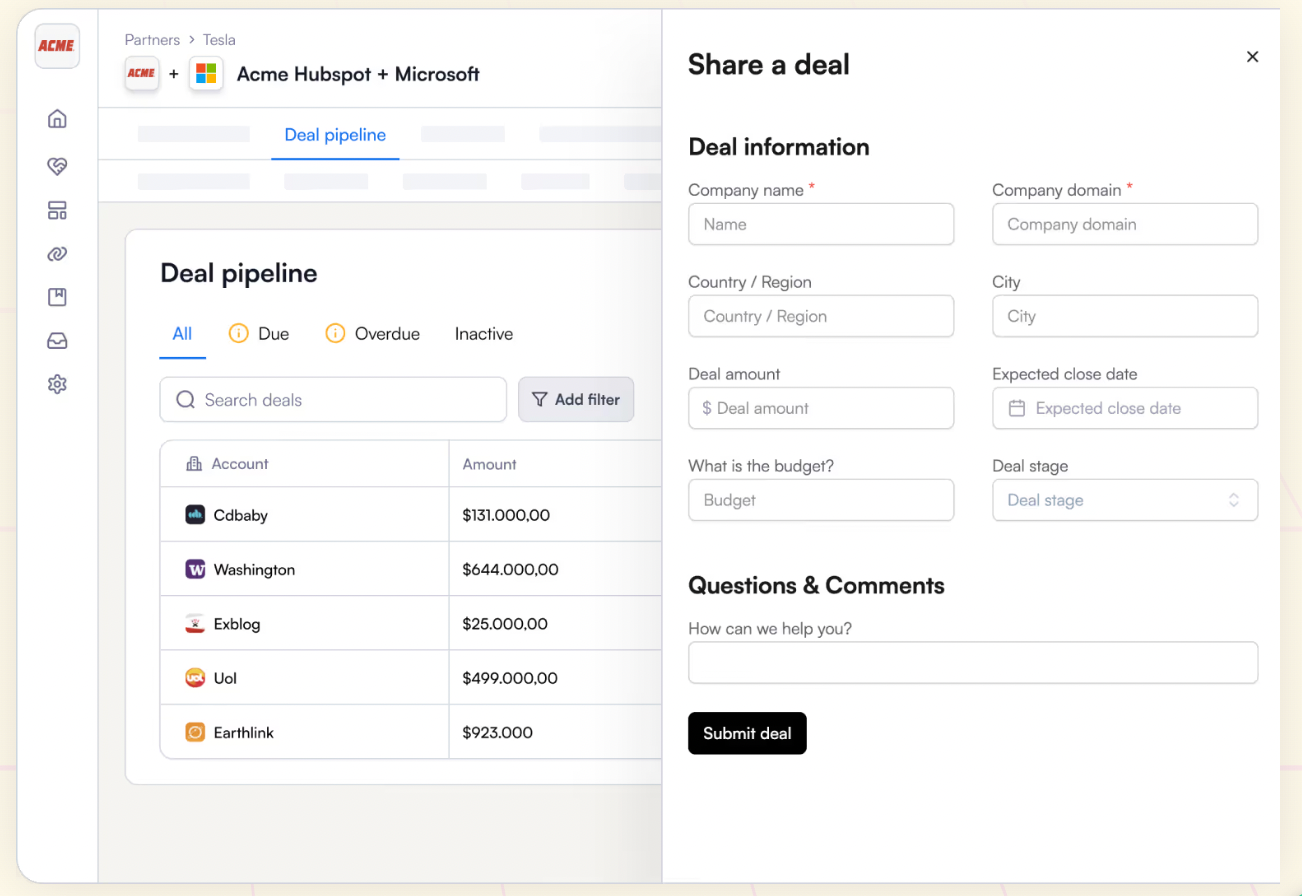Click the Exblog account name
1302x896 pixels.
point(237,624)
